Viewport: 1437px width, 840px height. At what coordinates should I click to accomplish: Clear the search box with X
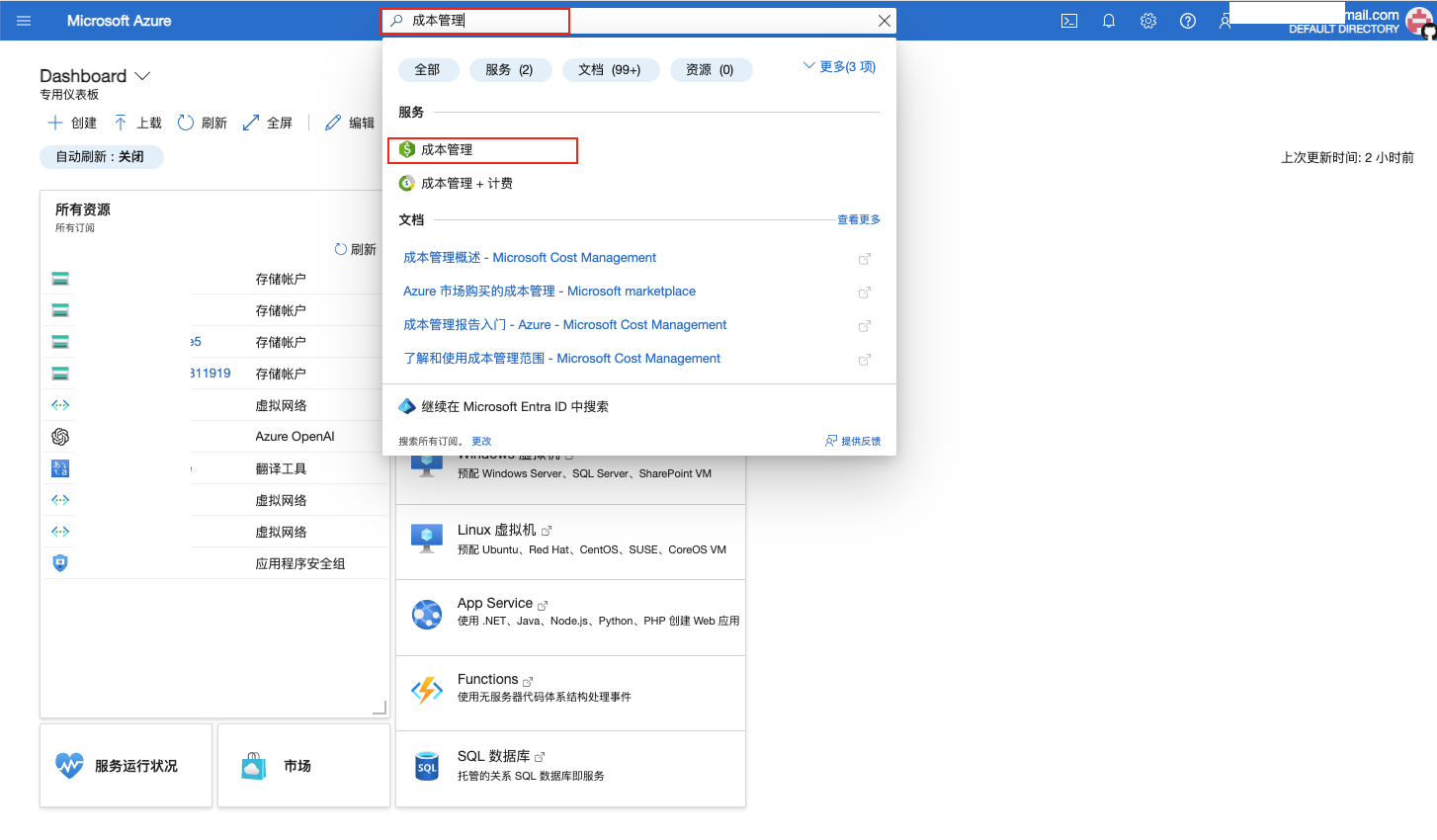pos(885,21)
